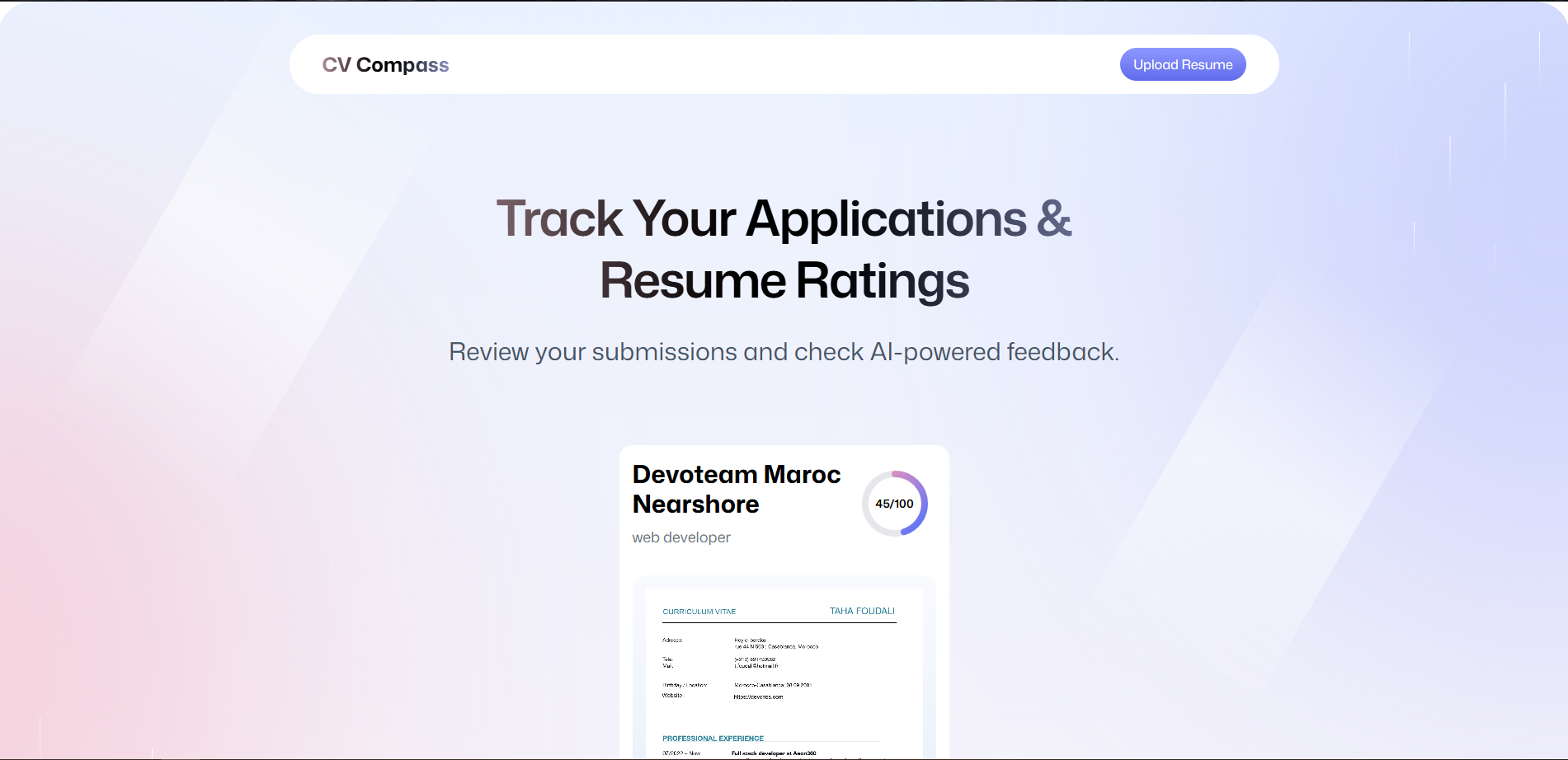Select the 'web developer' job title text
Screen dimensions: 1568x760
681,537
